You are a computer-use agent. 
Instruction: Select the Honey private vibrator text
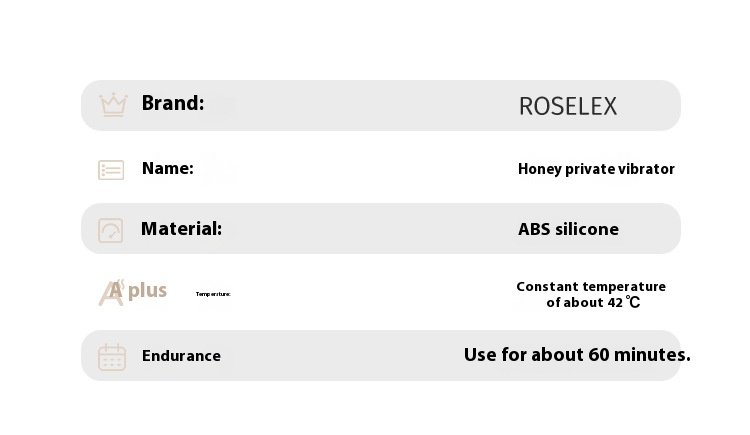(596, 169)
